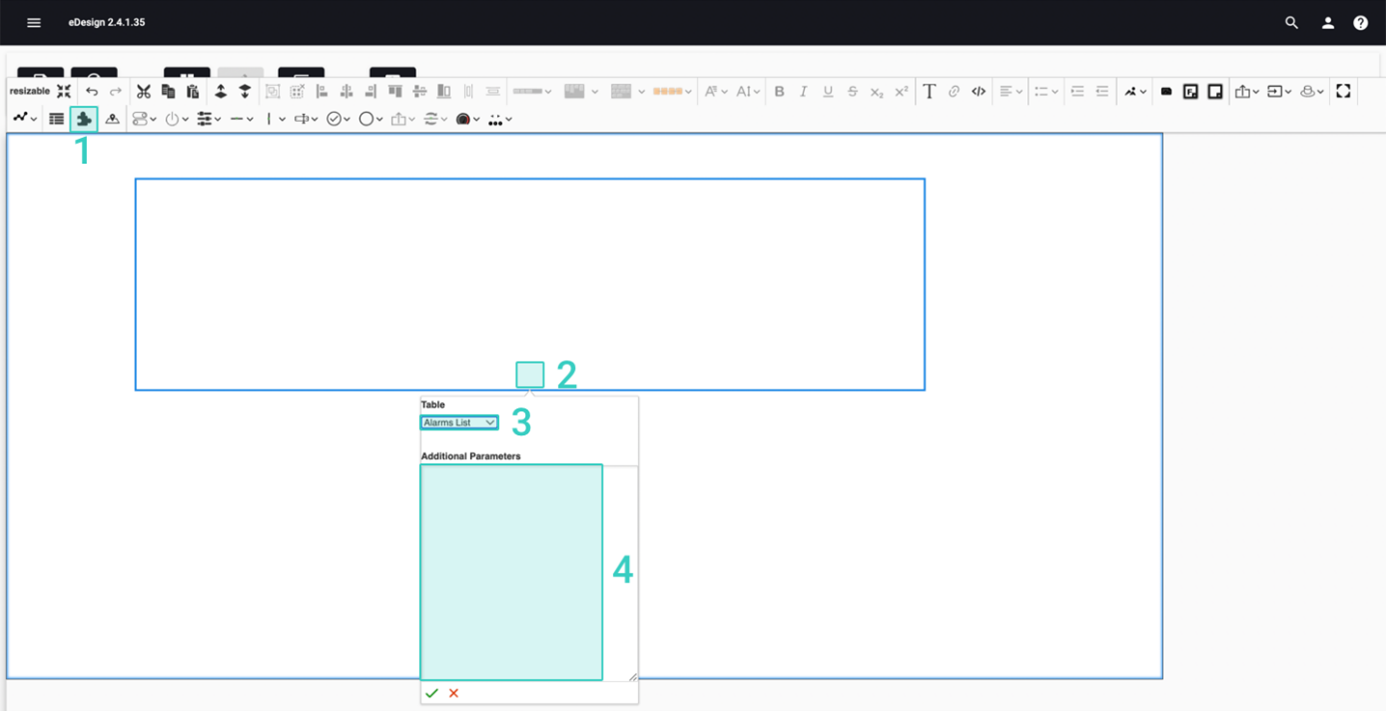The image size is (1386, 711).
Task: Click the undo arrow icon
Action: [x=92, y=91]
